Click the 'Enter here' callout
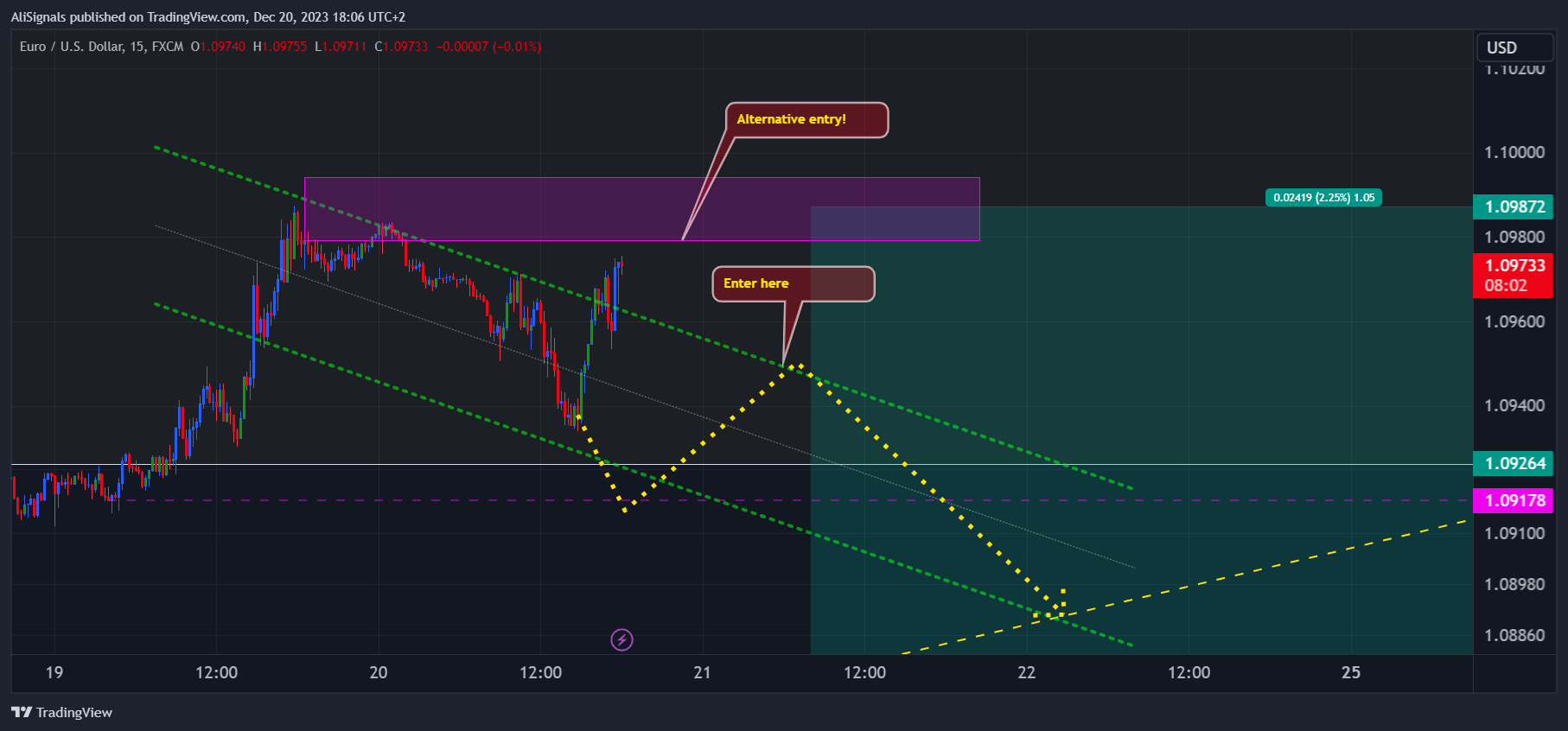Viewport: 1568px width, 731px height. [x=793, y=284]
